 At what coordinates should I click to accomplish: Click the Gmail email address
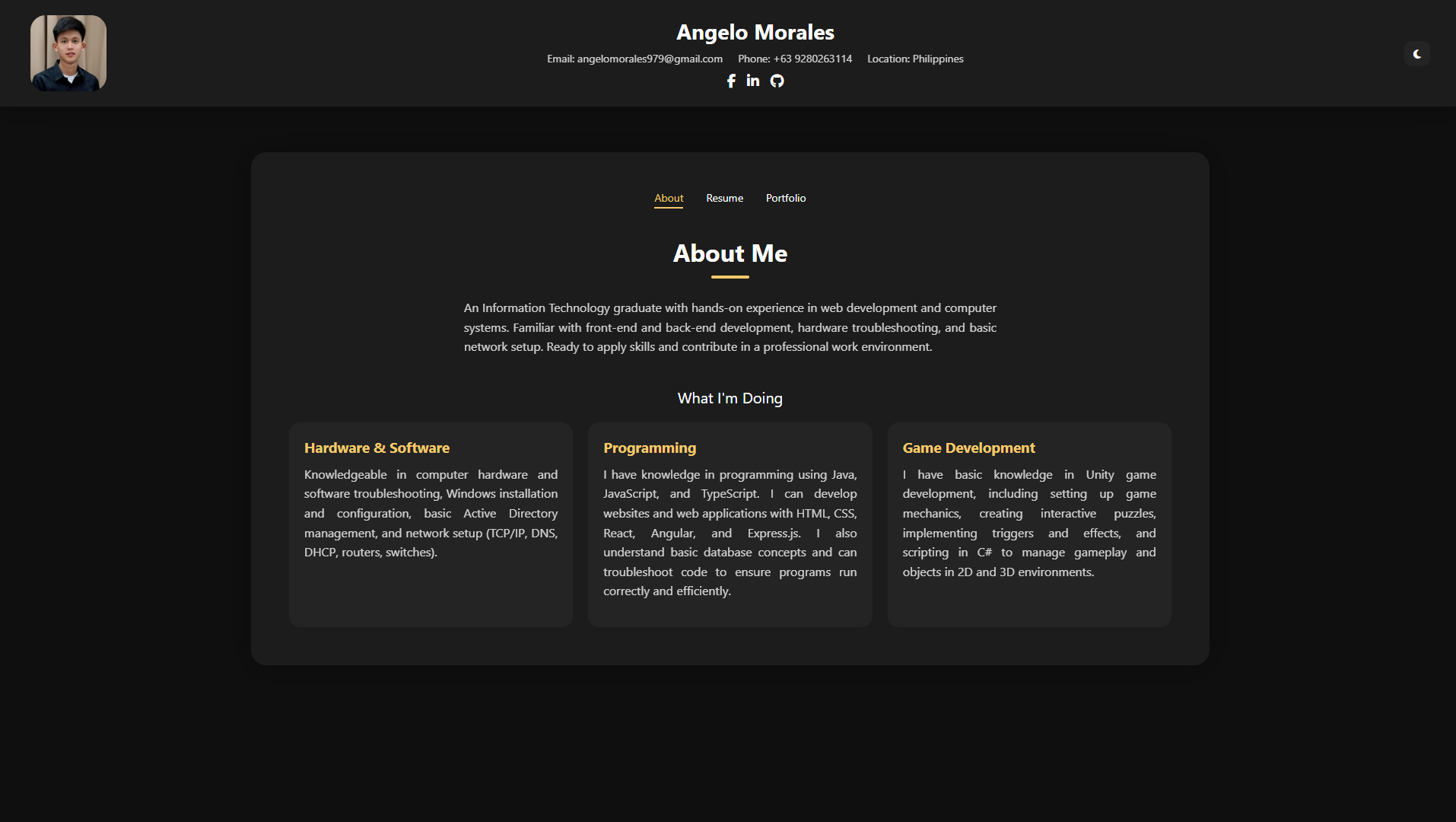tap(649, 59)
